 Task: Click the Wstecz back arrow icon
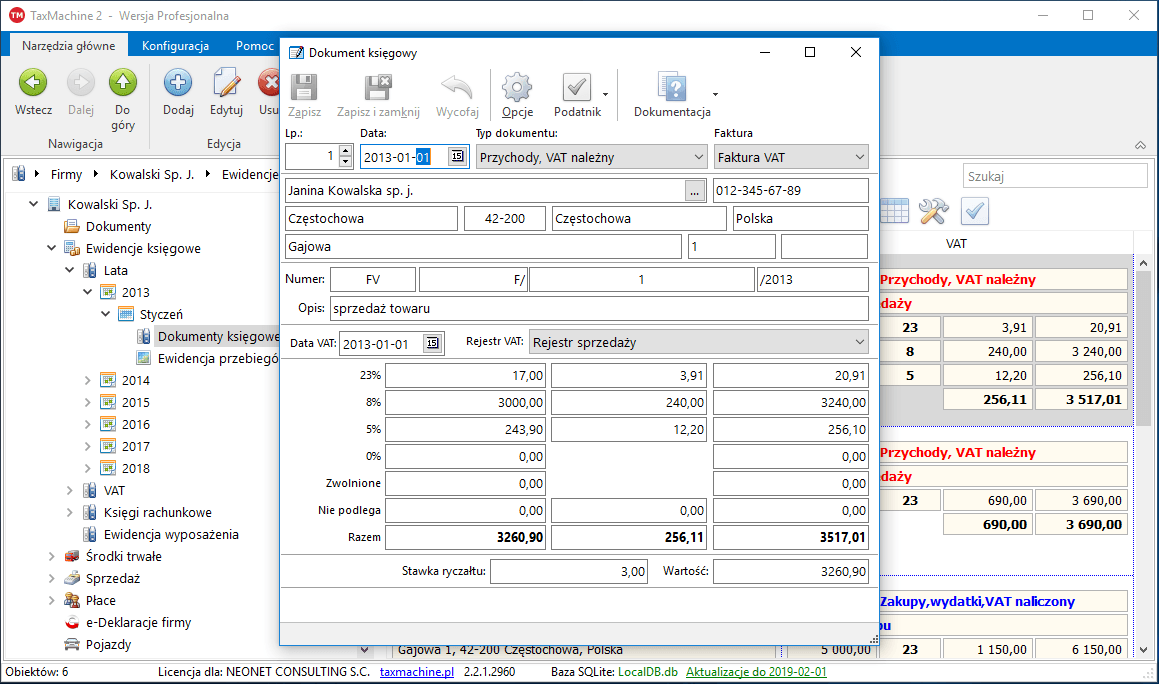coord(33,84)
